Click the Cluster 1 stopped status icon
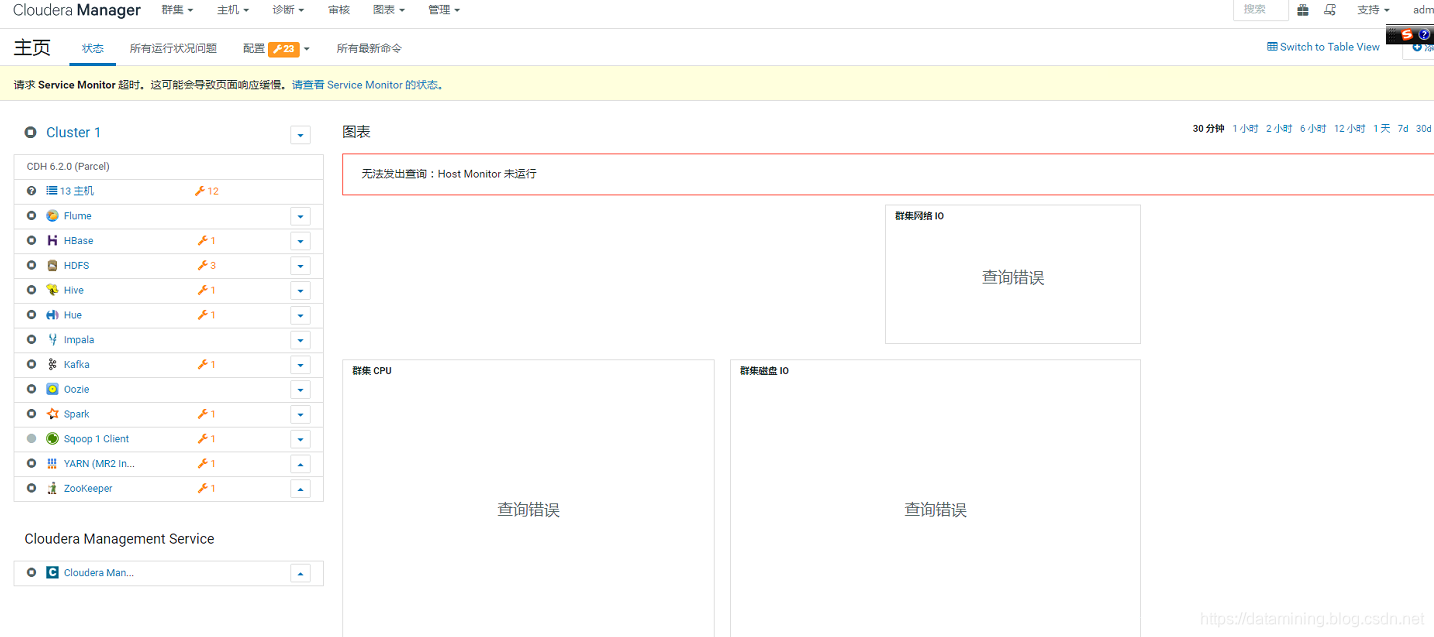The height and width of the screenshot is (637, 1434). (x=31, y=132)
